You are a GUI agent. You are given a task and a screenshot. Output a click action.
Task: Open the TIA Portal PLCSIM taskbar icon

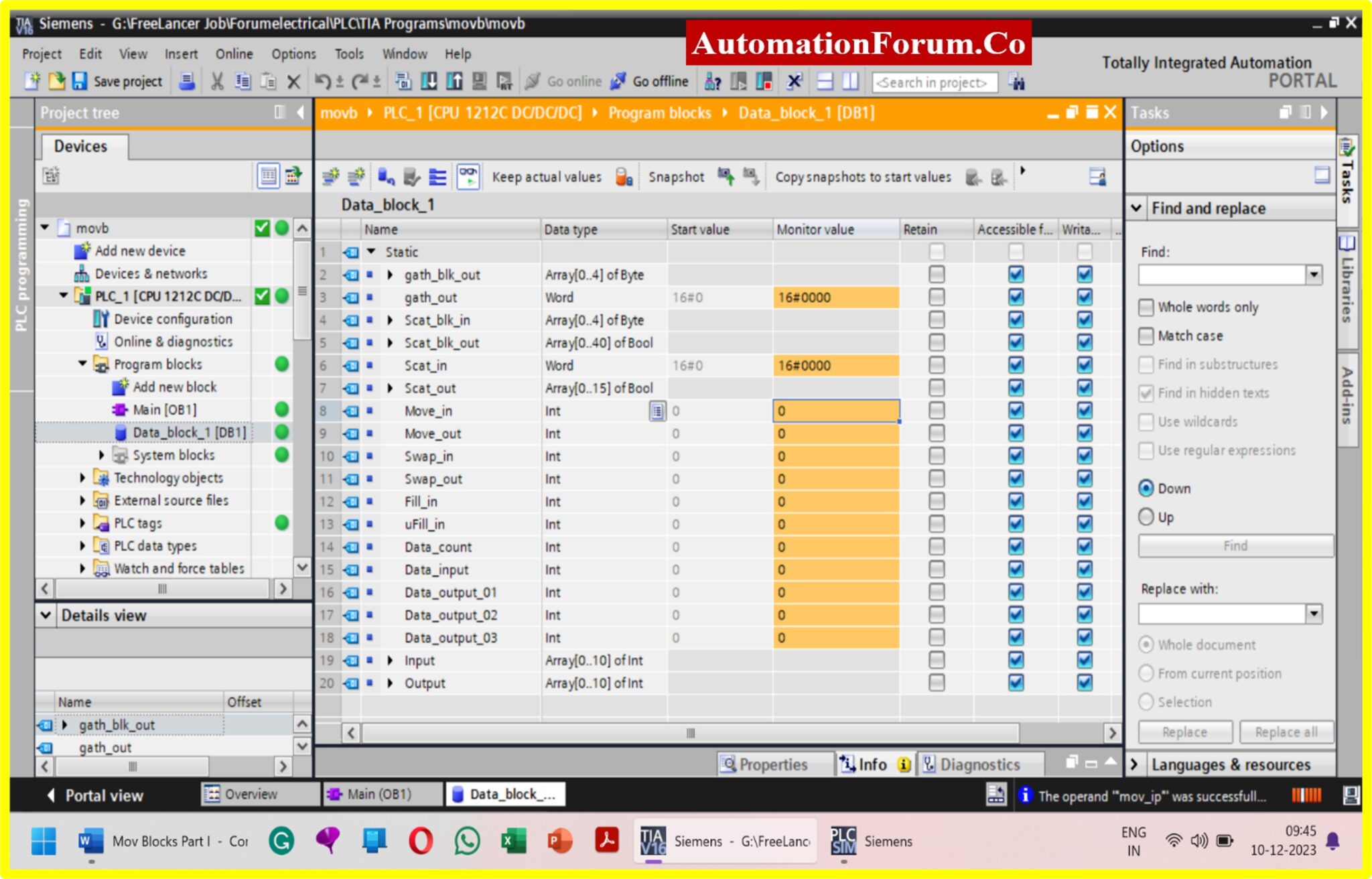pyautogui.click(x=844, y=839)
